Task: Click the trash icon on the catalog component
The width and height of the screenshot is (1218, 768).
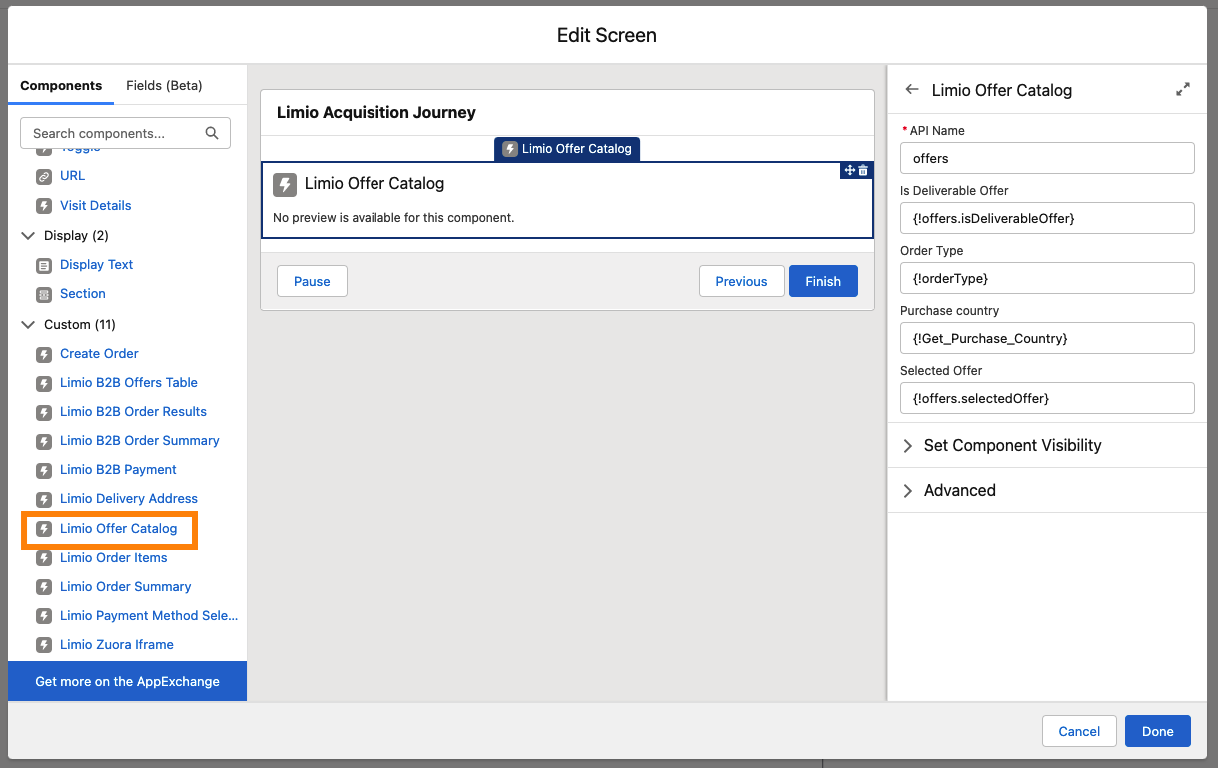Action: coord(863,171)
